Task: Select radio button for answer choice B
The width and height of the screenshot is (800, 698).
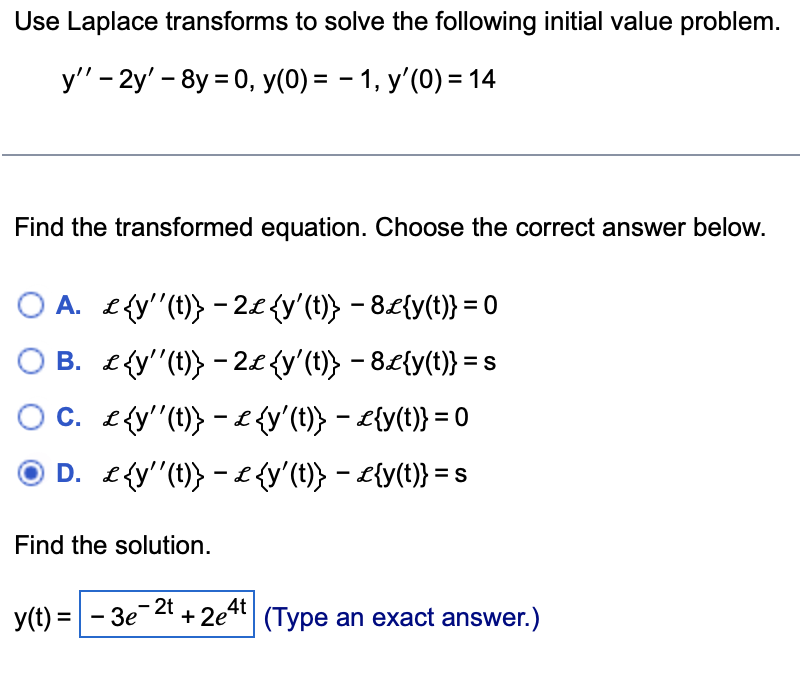Action: (30, 361)
